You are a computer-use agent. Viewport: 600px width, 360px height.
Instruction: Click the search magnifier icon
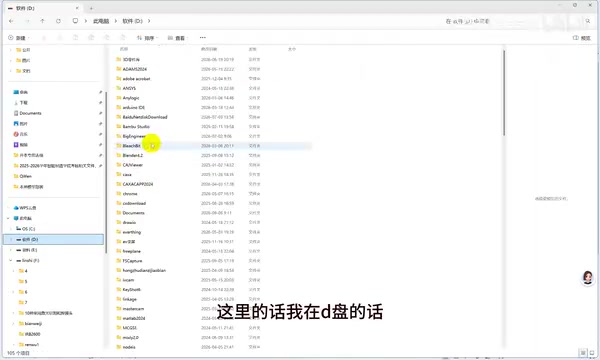[x=588, y=21]
